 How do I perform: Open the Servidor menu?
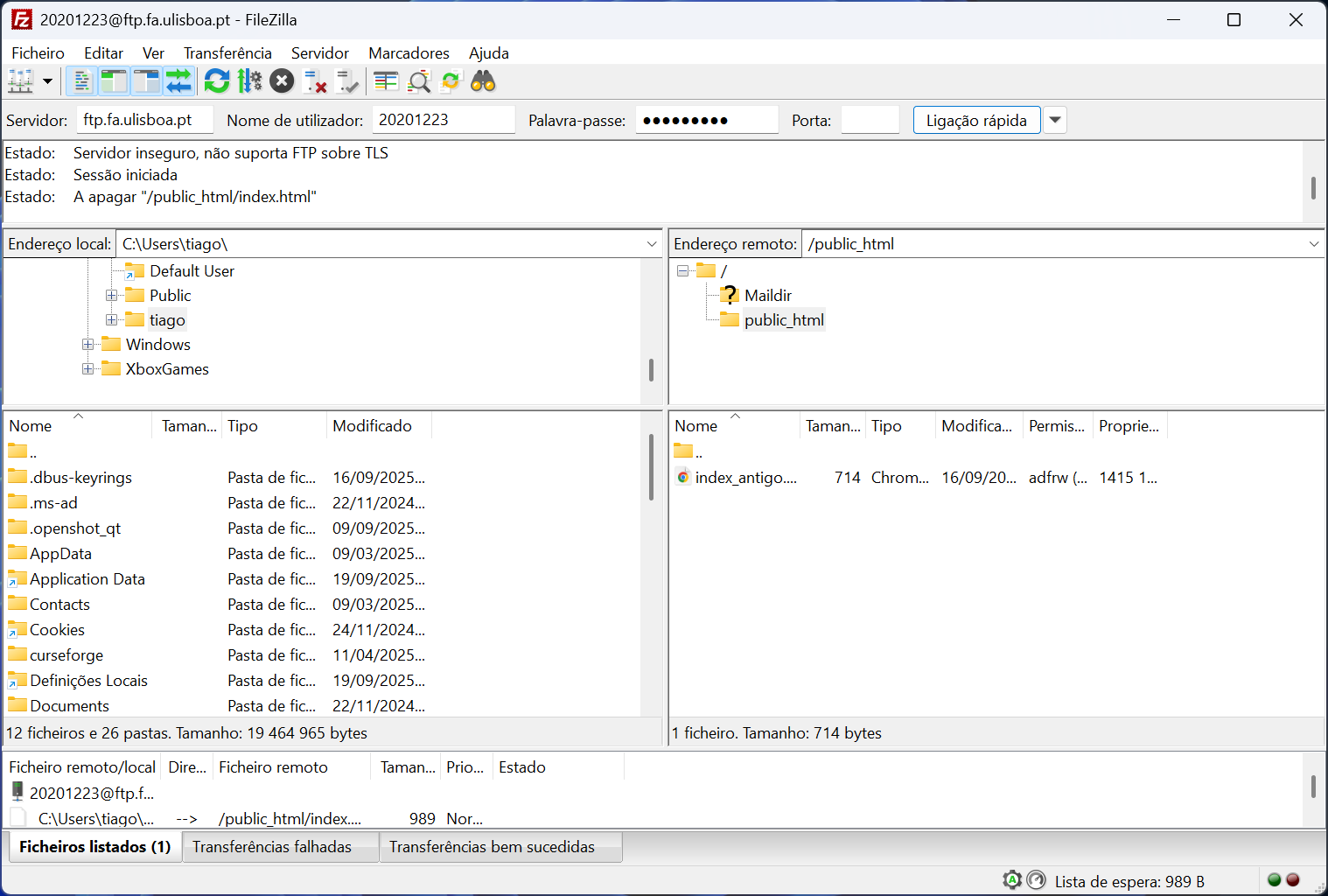[319, 53]
